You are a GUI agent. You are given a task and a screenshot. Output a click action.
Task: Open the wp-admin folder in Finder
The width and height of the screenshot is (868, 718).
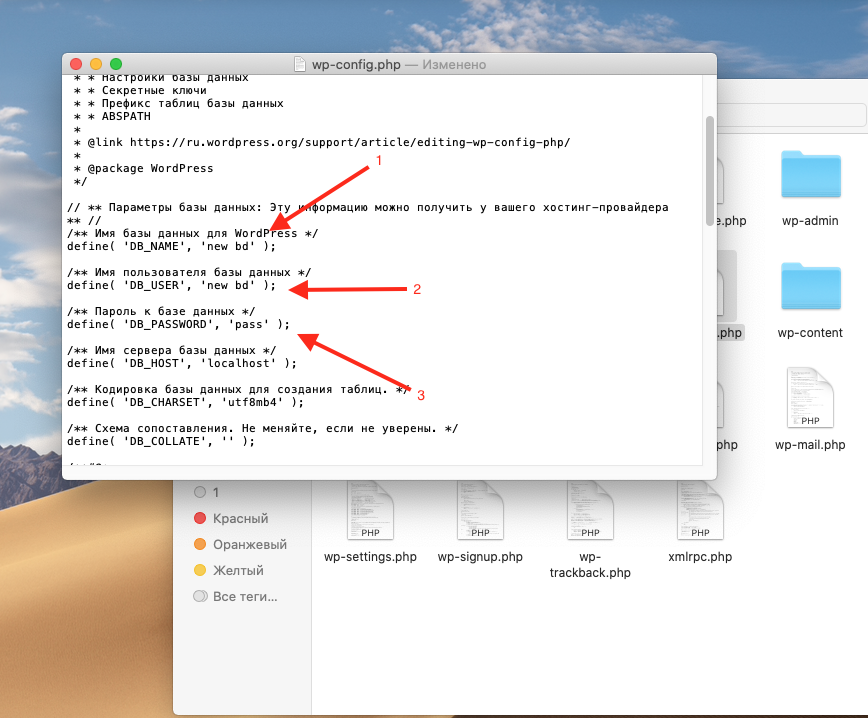click(x=810, y=174)
